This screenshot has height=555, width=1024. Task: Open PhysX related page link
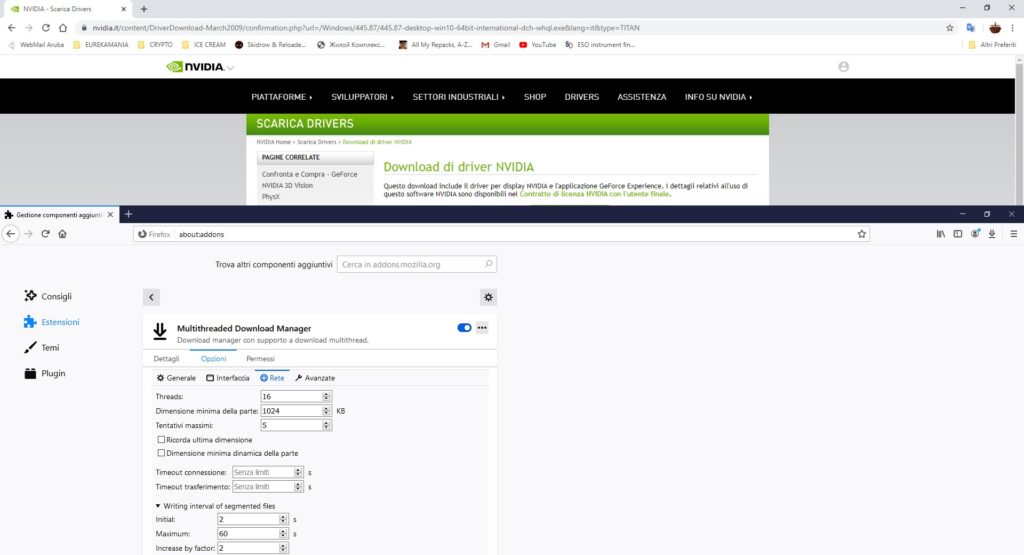coord(270,197)
